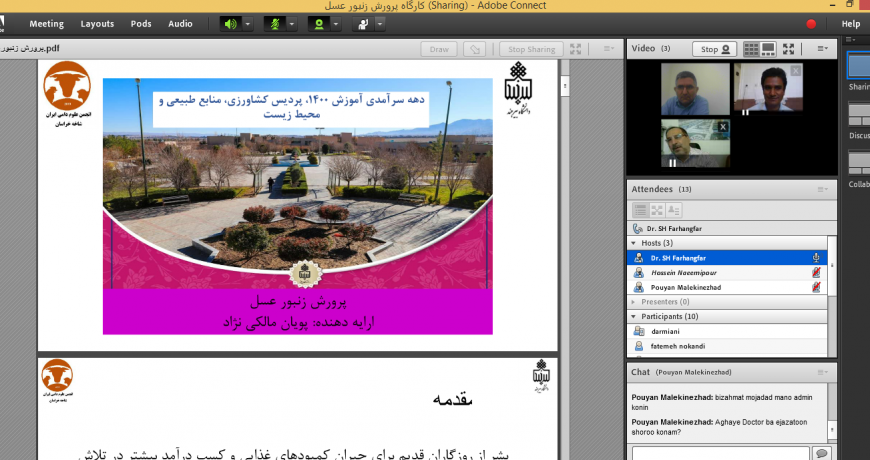This screenshot has height=460, width=870.
Task: Click the raise hand status icon
Action: (363, 24)
